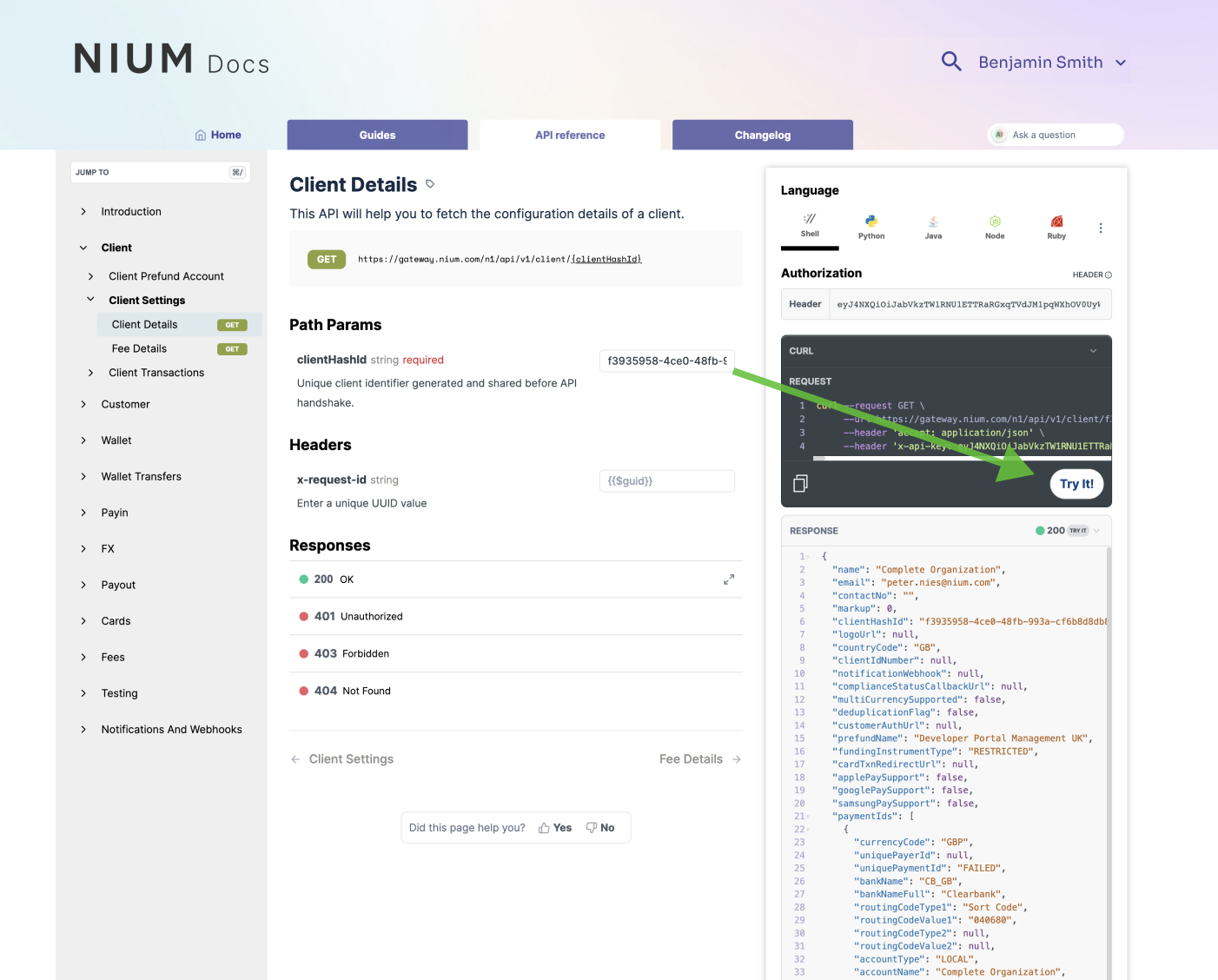Image resolution: width=1218 pixels, height=980 pixels.
Task: Switch to the Changelog tab
Action: point(763,135)
